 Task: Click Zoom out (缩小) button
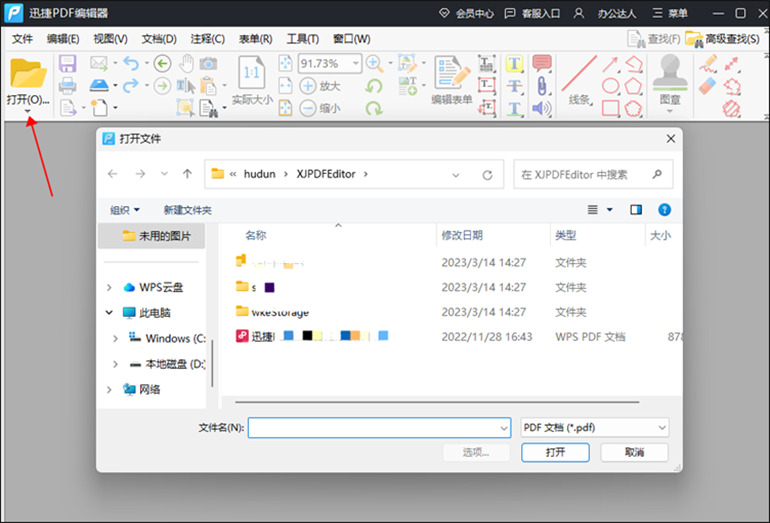click(x=320, y=108)
